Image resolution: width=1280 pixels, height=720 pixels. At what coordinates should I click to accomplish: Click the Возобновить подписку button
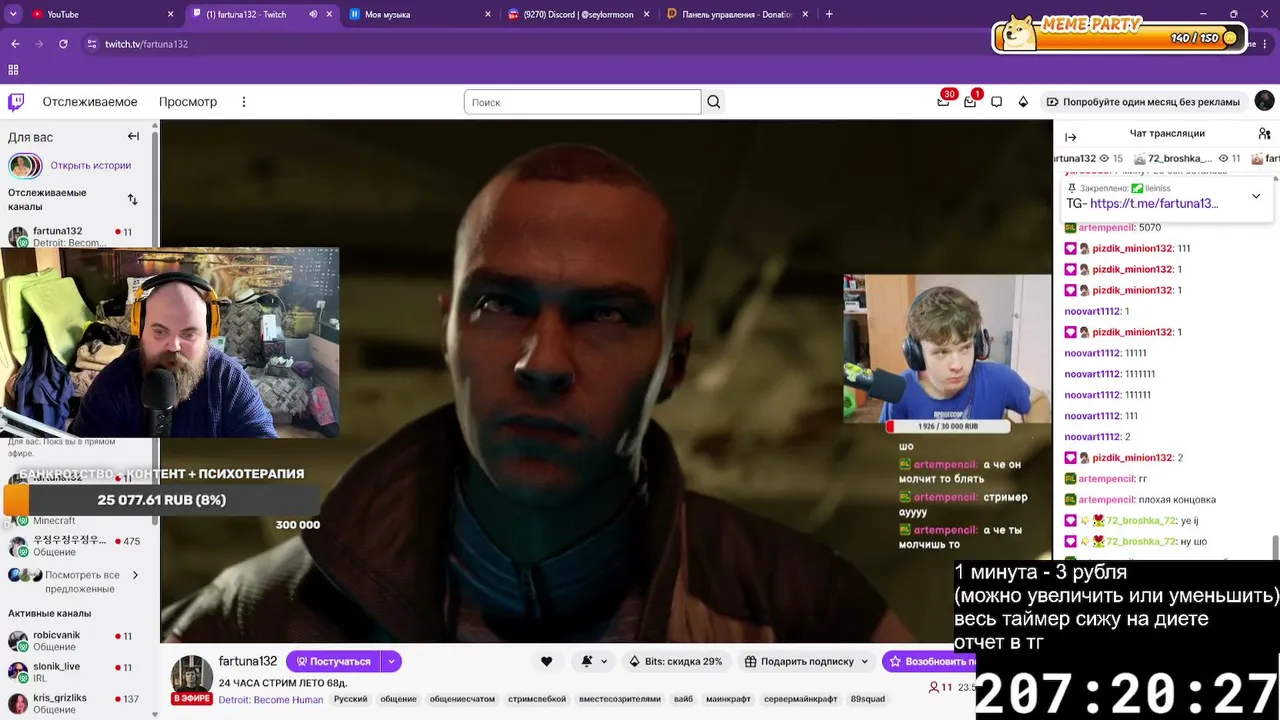click(929, 661)
